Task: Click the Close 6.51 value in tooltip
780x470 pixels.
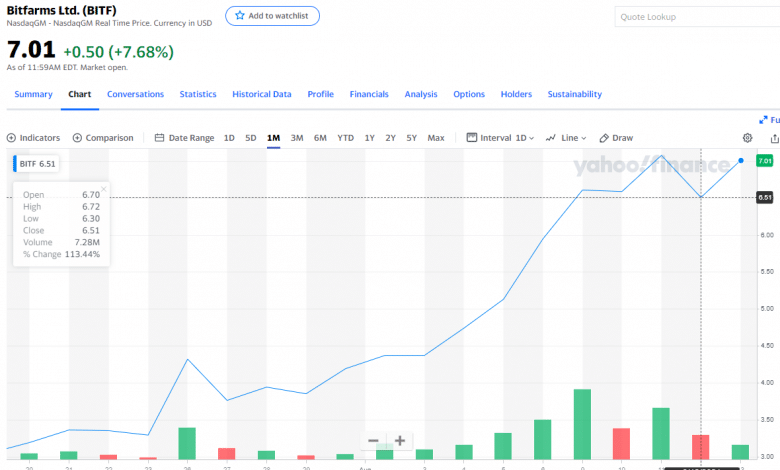Action: coord(91,230)
